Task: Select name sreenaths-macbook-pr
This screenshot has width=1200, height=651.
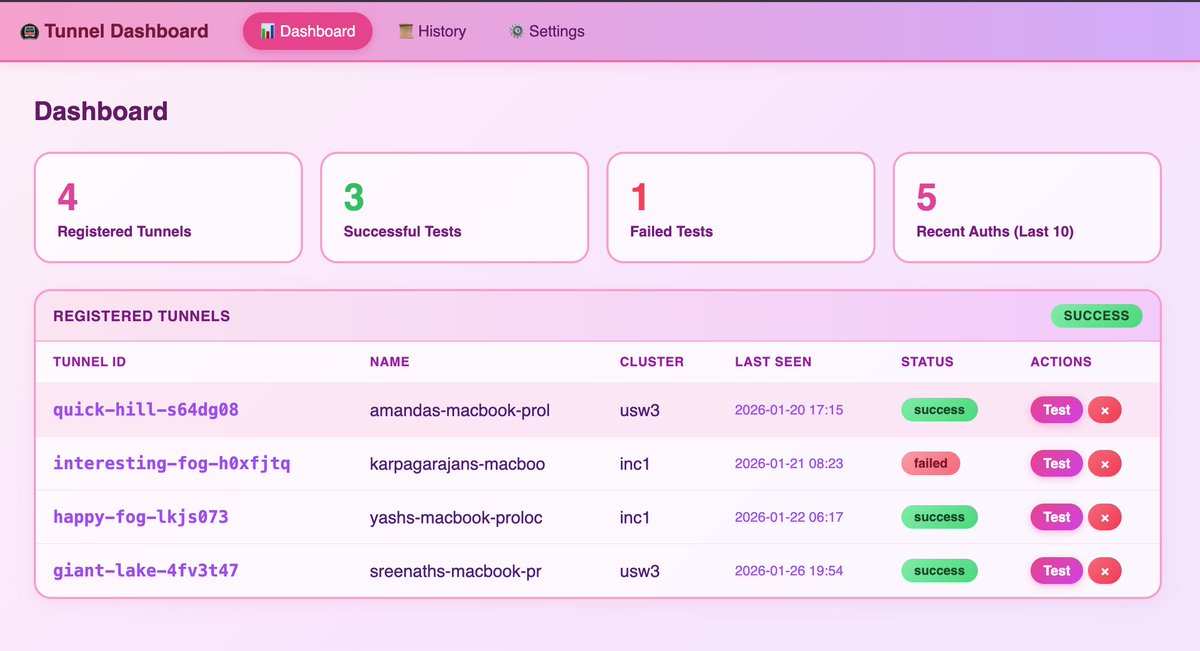Action: point(456,571)
